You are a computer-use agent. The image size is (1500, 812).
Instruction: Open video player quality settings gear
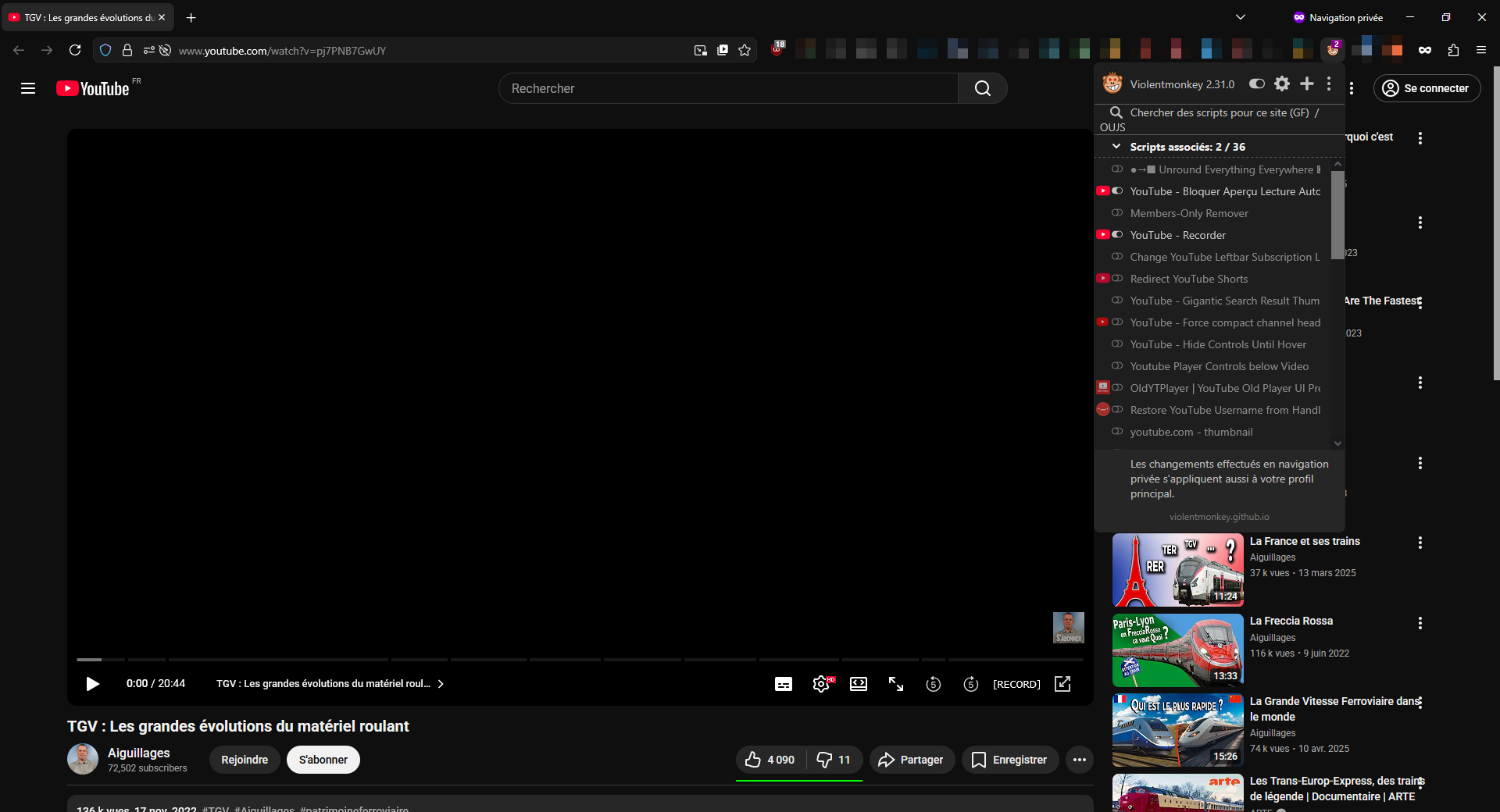coord(820,684)
